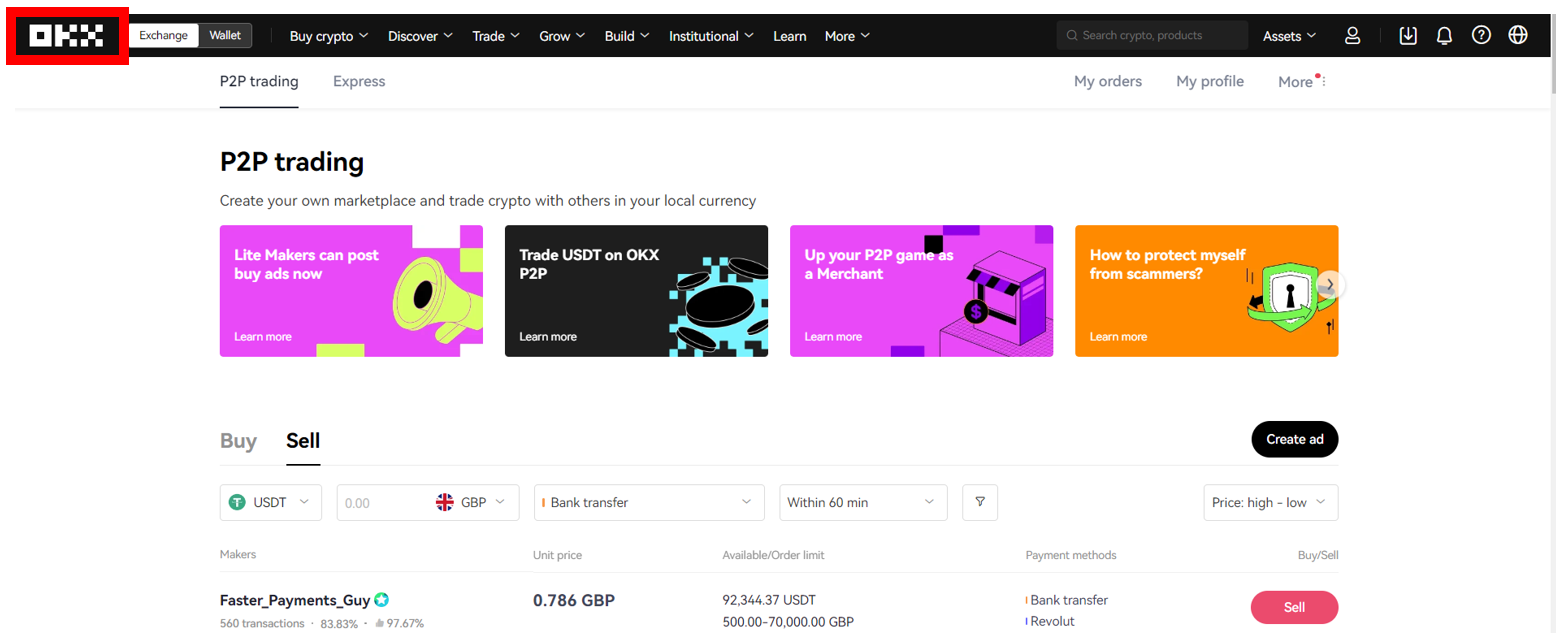Open the Price: high - low sort dropdown
The image size is (1556, 634).
(x=1270, y=502)
